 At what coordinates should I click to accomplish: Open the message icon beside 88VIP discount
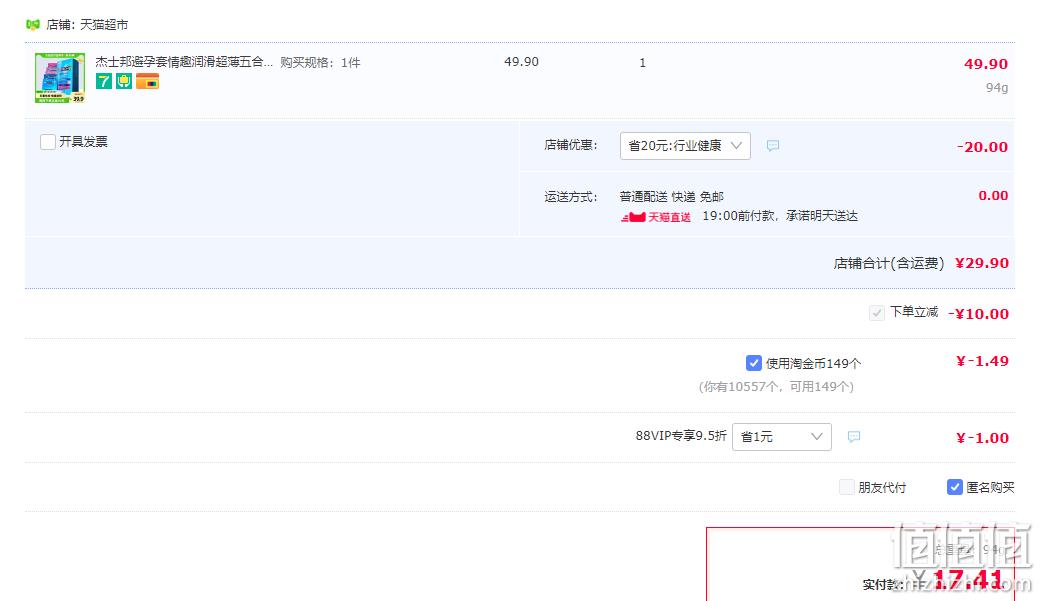[854, 436]
